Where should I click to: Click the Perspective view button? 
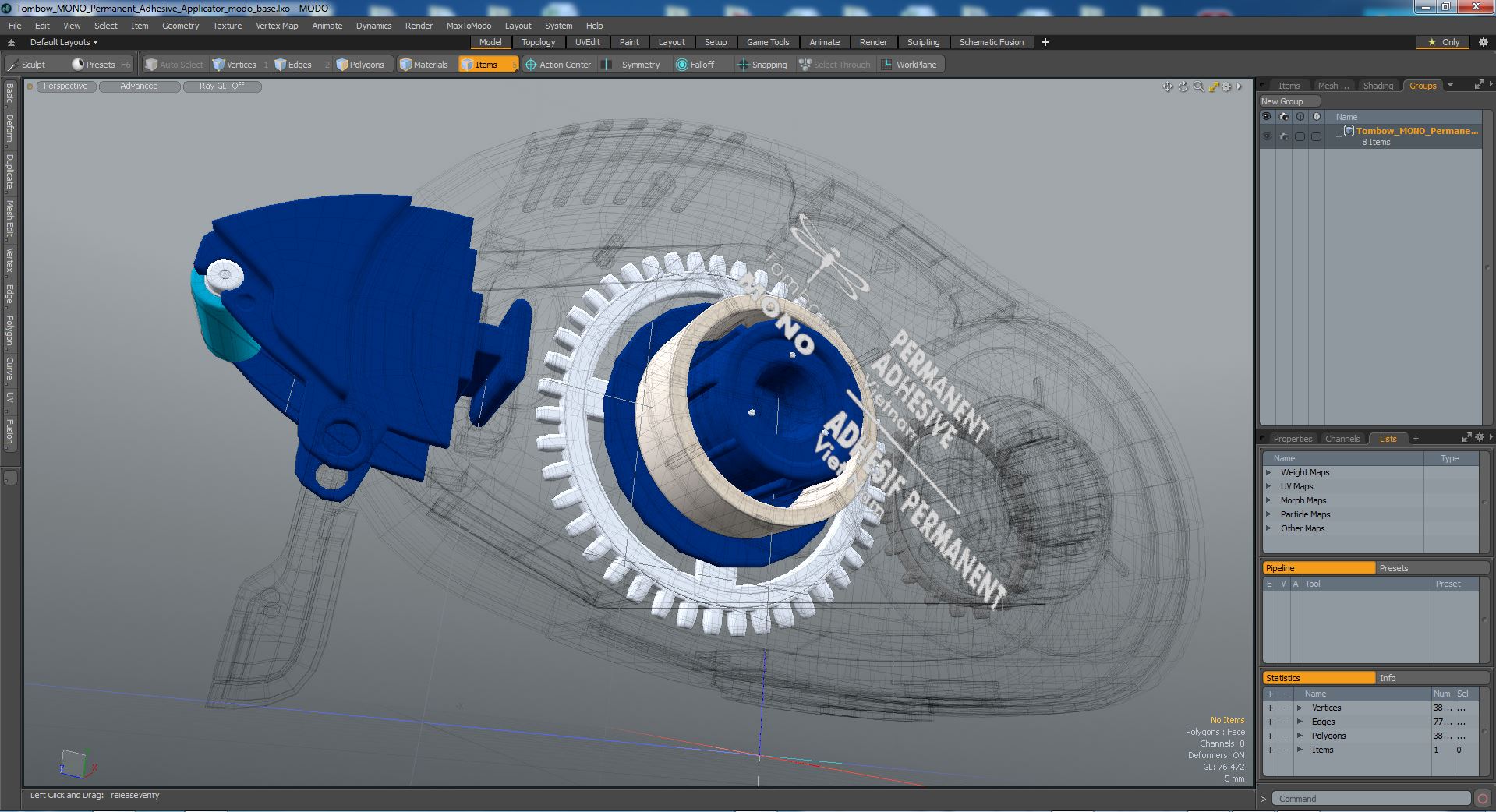(x=65, y=86)
